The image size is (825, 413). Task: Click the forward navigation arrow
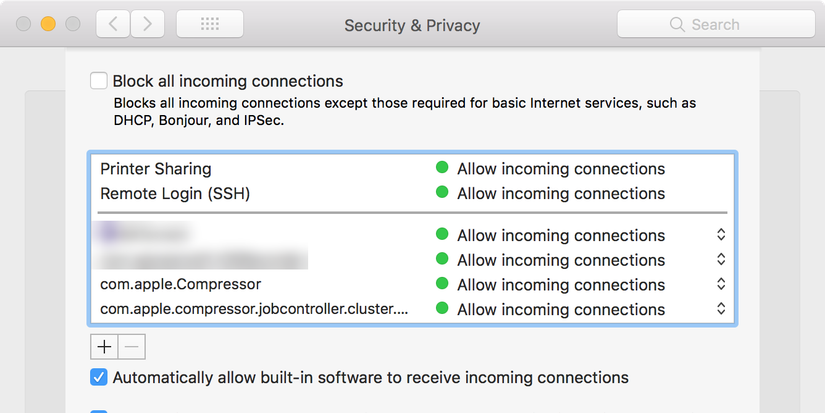147,24
